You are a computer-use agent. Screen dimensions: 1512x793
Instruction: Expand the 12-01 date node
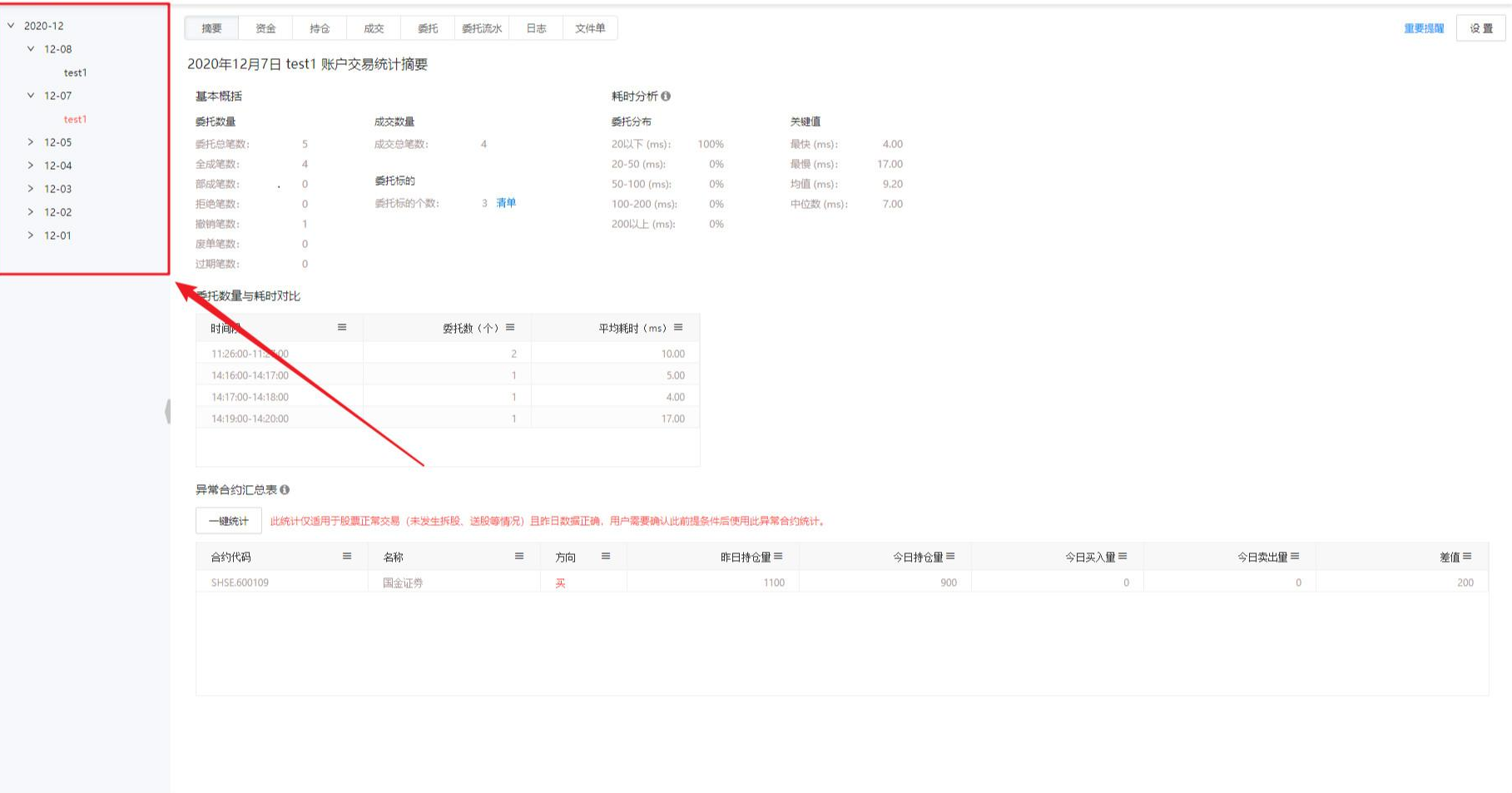coord(31,235)
